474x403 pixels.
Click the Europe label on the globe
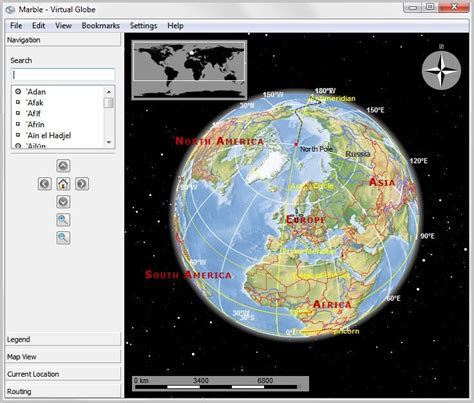pyautogui.click(x=306, y=219)
